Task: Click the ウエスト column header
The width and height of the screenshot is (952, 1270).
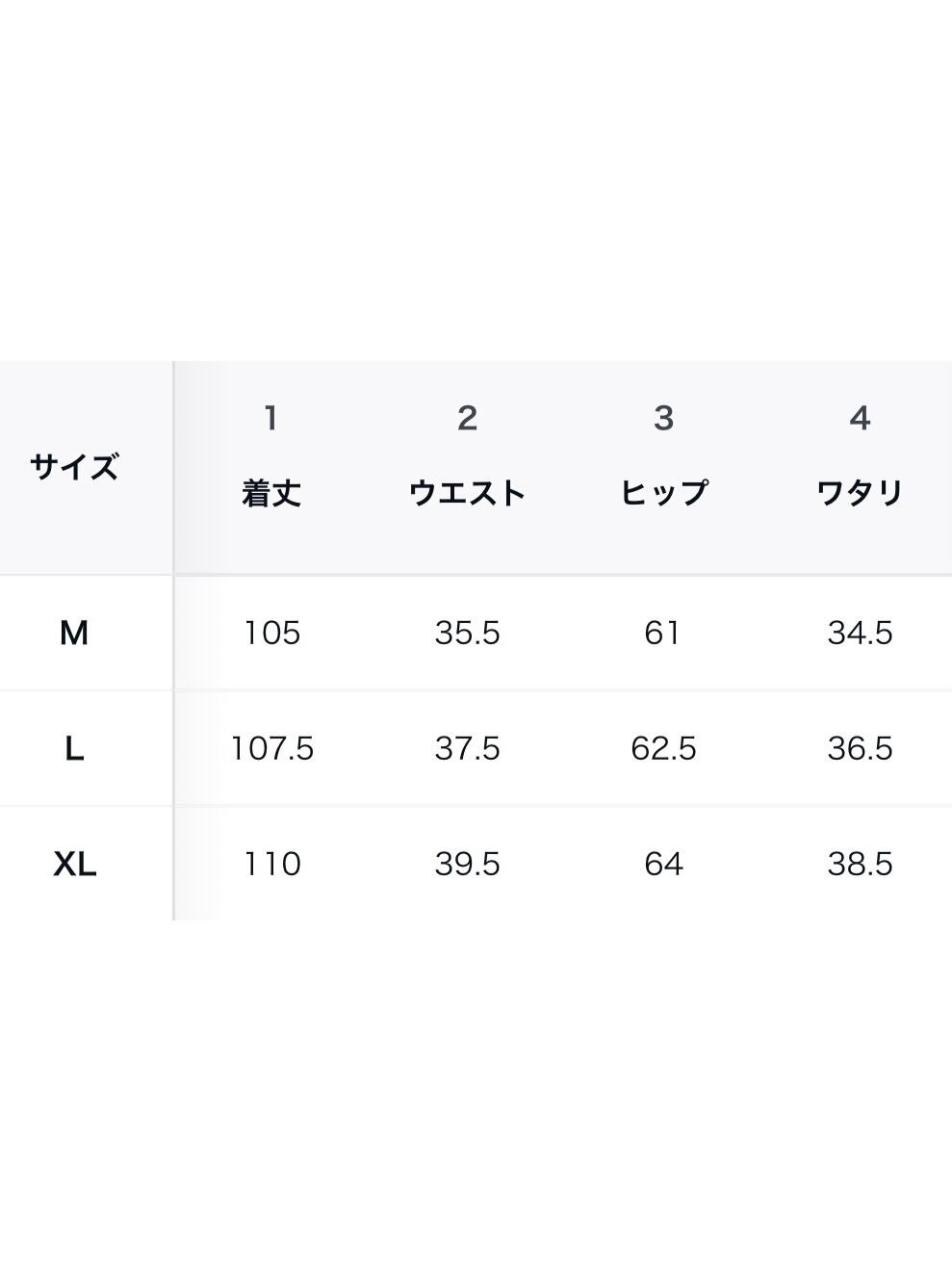Action: [467, 493]
